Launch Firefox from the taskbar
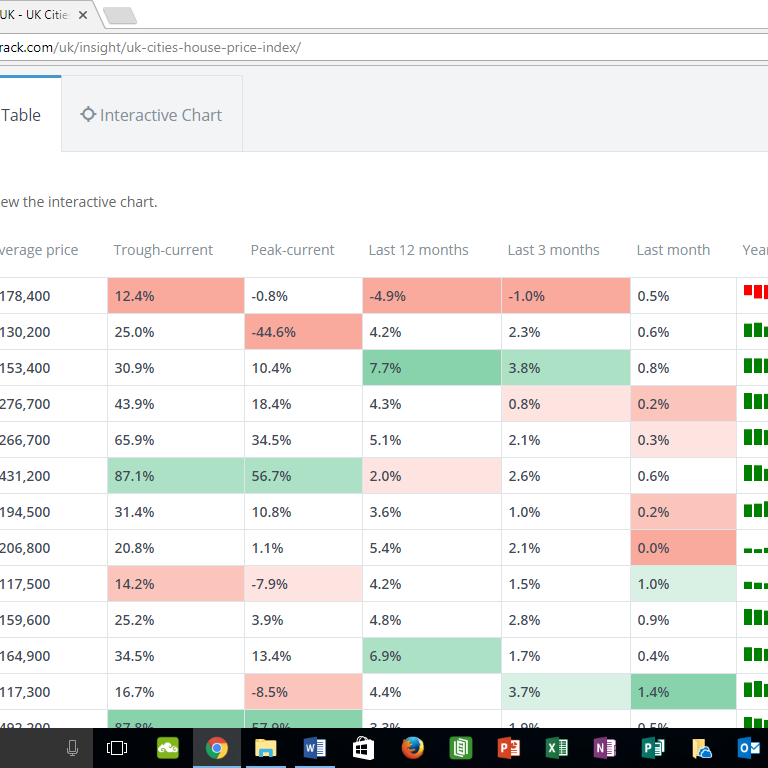The height and width of the screenshot is (768, 768). (x=411, y=748)
